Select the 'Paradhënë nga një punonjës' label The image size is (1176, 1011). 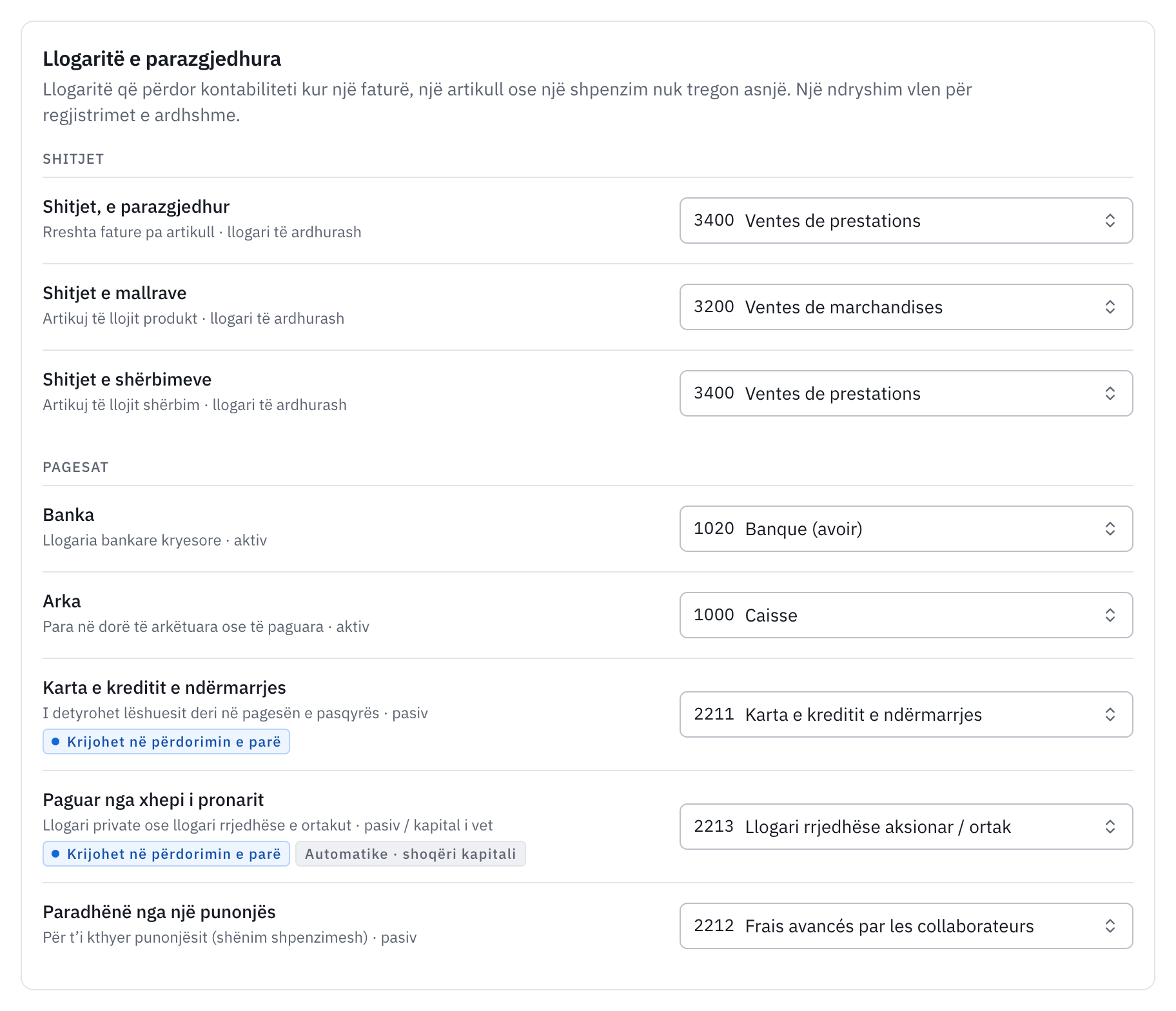(x=159, y=912)
